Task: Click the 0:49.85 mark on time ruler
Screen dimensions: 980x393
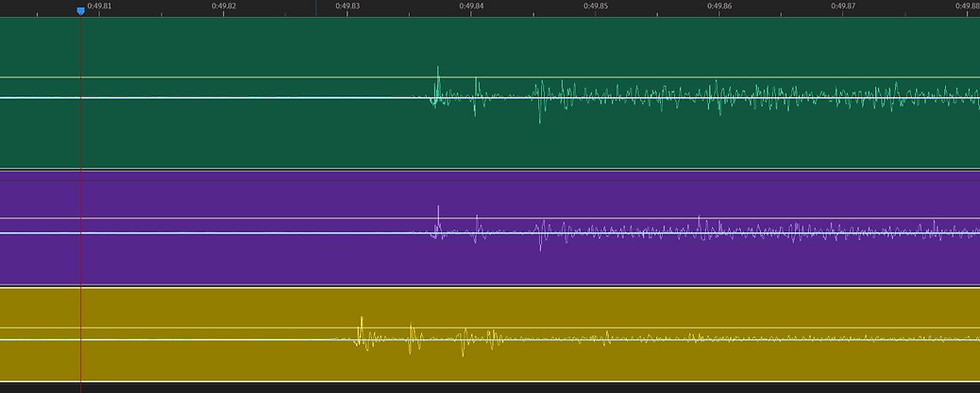Action: coord(596,6)
